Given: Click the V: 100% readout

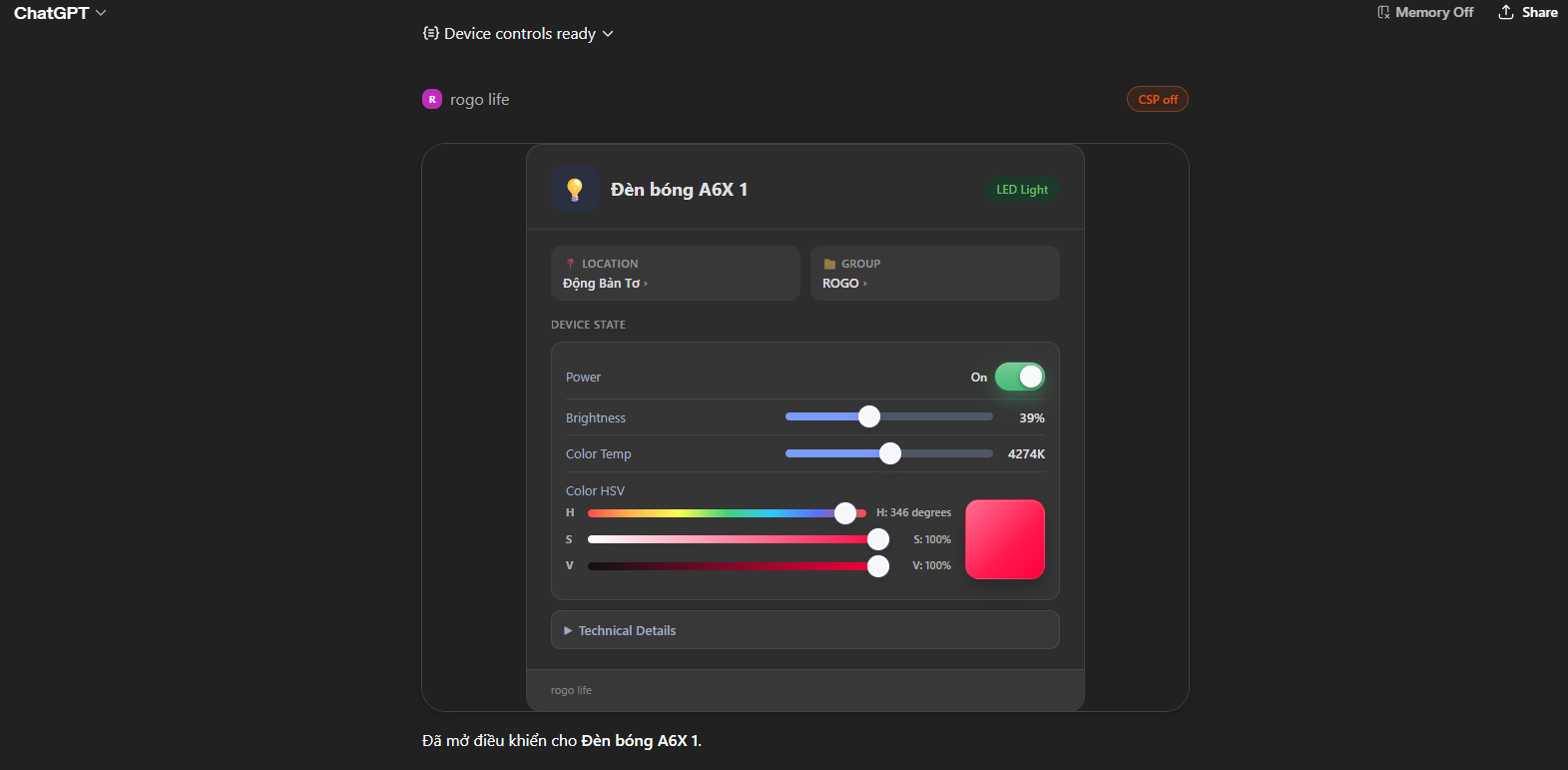Looking at the screenshot, I should 932,565.
